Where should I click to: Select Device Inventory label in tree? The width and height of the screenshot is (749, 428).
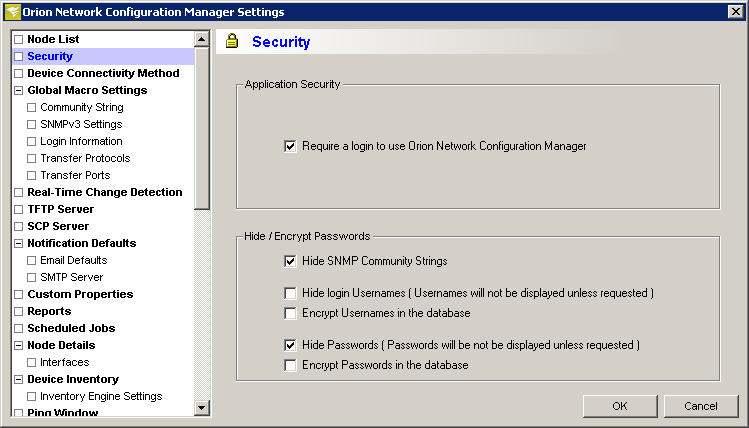click(x=73, y=379)
